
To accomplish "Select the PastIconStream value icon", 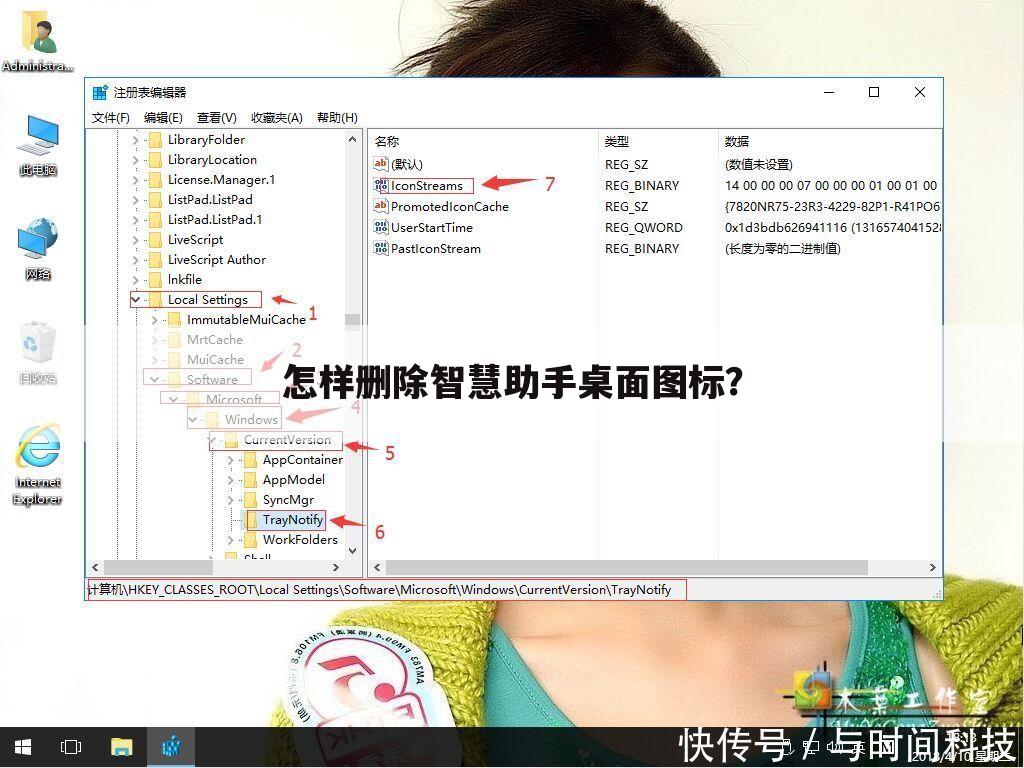I will tap(381, 248).
